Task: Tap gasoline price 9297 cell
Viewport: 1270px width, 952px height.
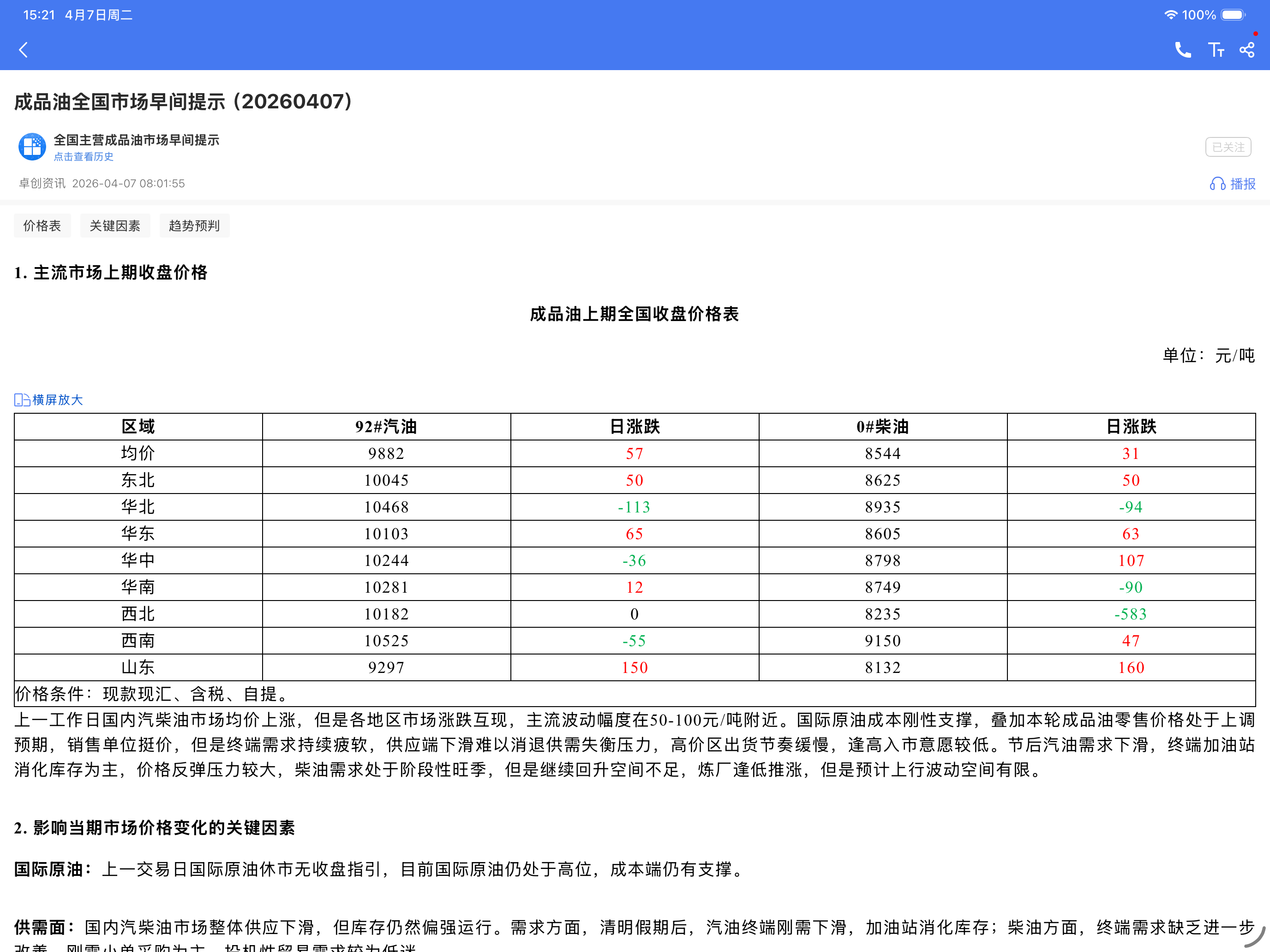Action: coord(386,667)
